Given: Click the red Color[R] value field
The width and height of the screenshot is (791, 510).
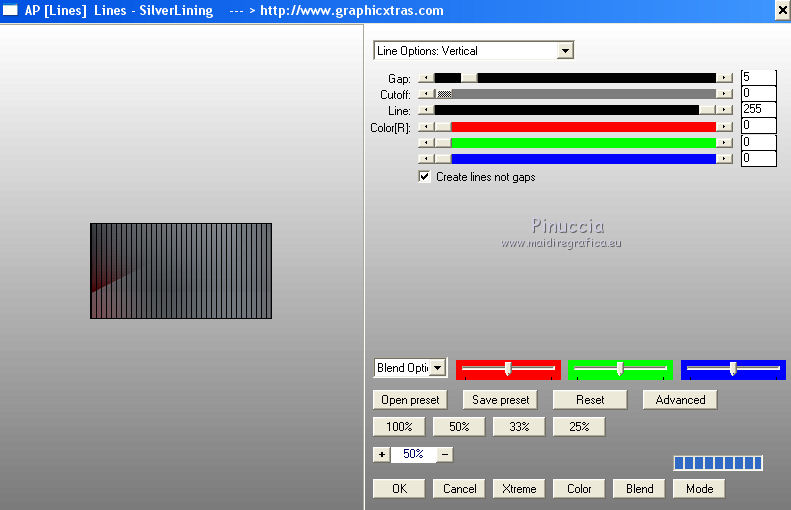Looking at the screenshot, I should coord(758,126).
